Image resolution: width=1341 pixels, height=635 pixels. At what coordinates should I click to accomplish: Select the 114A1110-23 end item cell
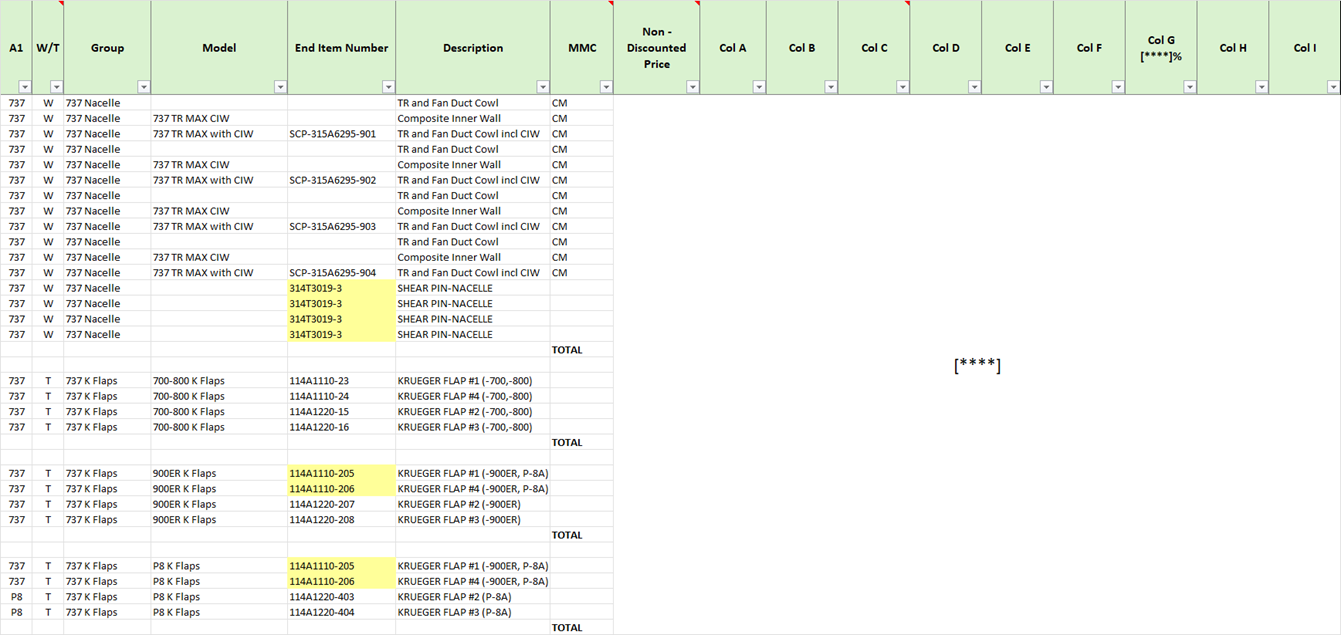[322, 381]
